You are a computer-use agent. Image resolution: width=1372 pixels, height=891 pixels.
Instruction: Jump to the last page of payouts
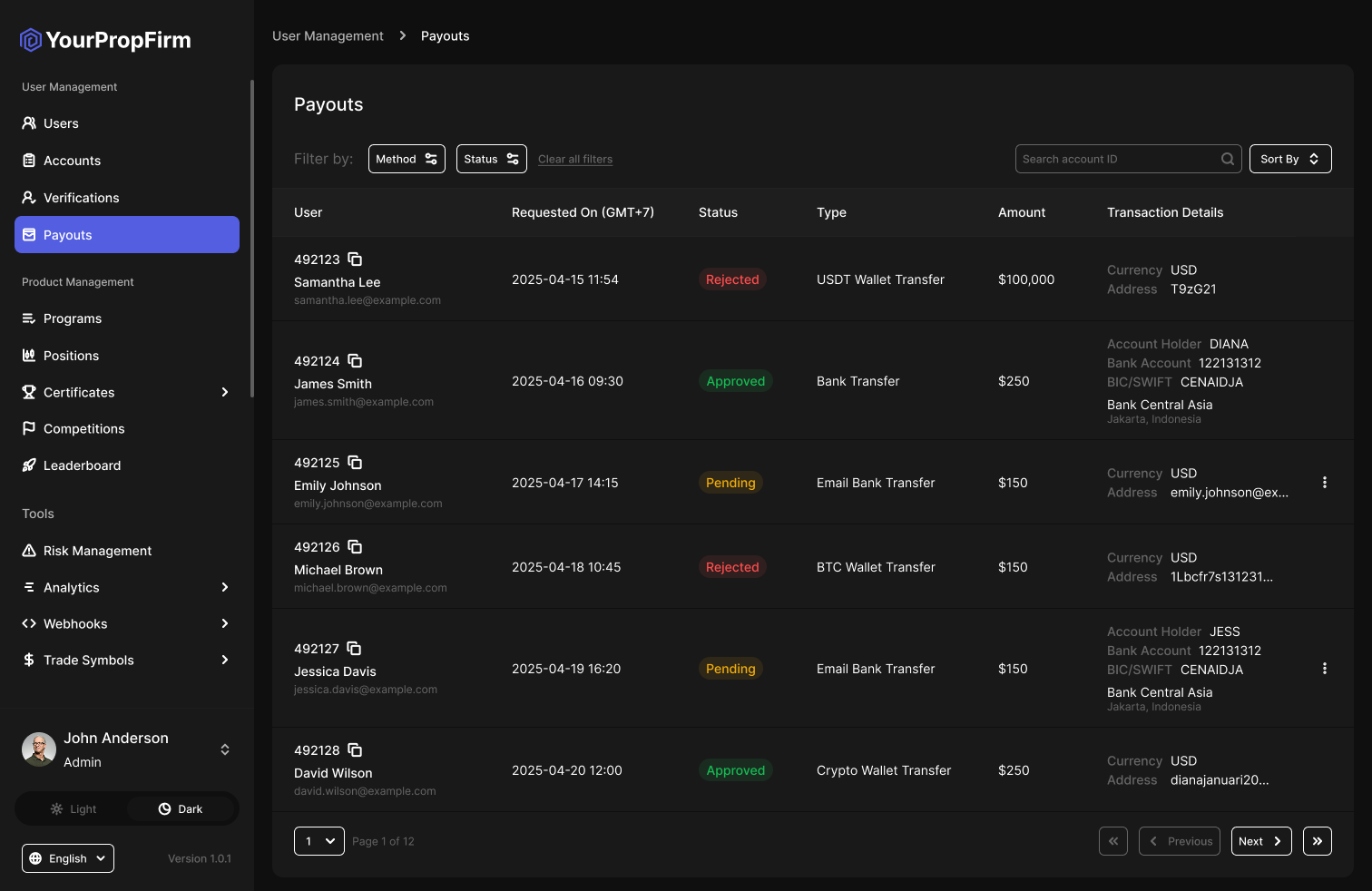click(1317, 841)
